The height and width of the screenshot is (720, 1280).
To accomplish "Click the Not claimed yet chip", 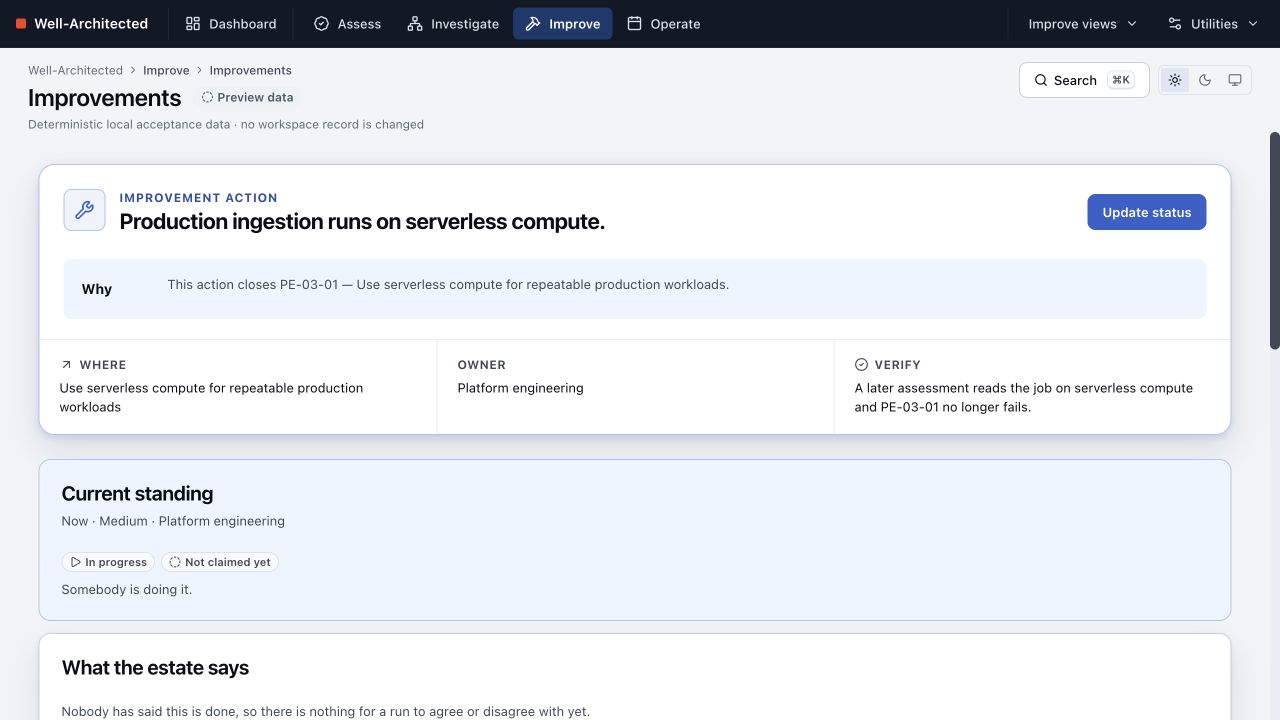I will coord(220,562).
